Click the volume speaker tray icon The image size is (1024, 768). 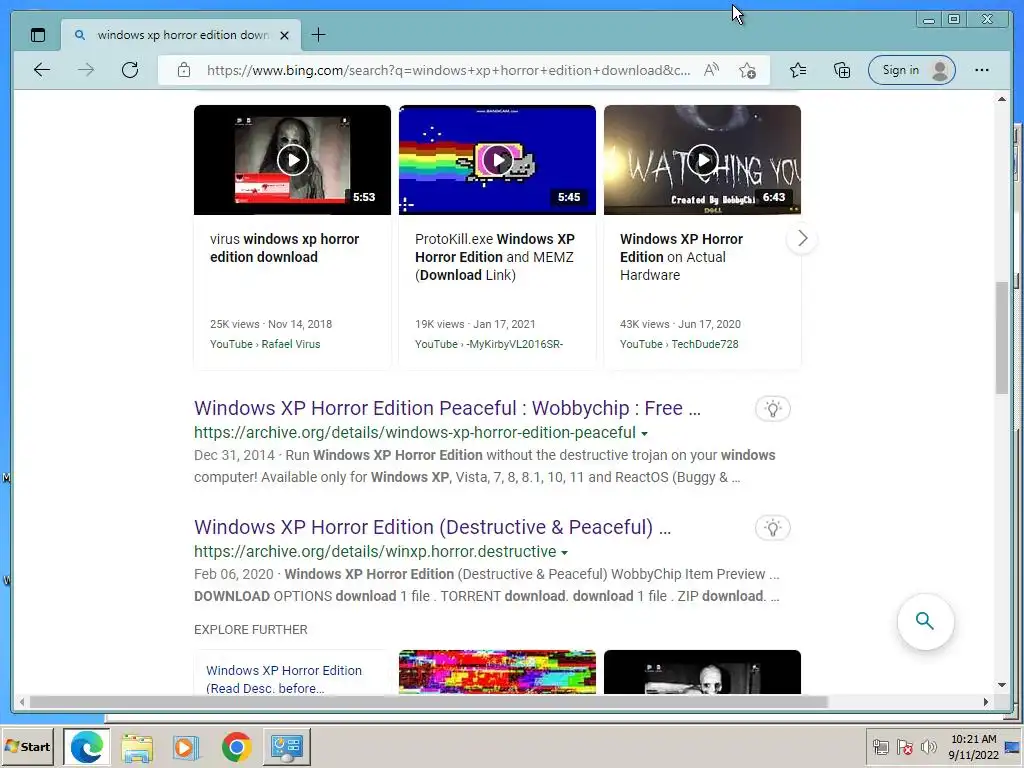928,747
